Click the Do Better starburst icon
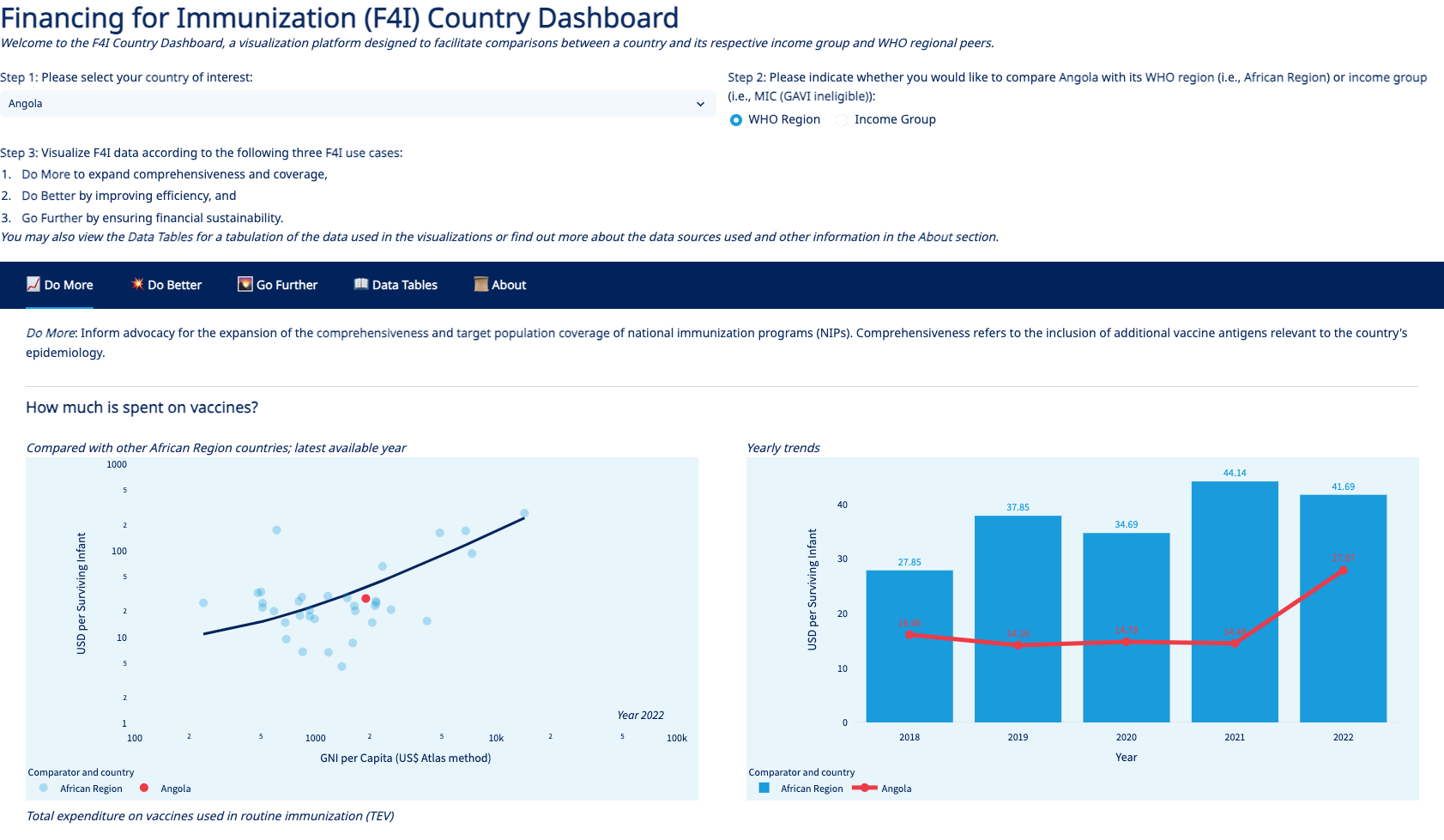 136,284
